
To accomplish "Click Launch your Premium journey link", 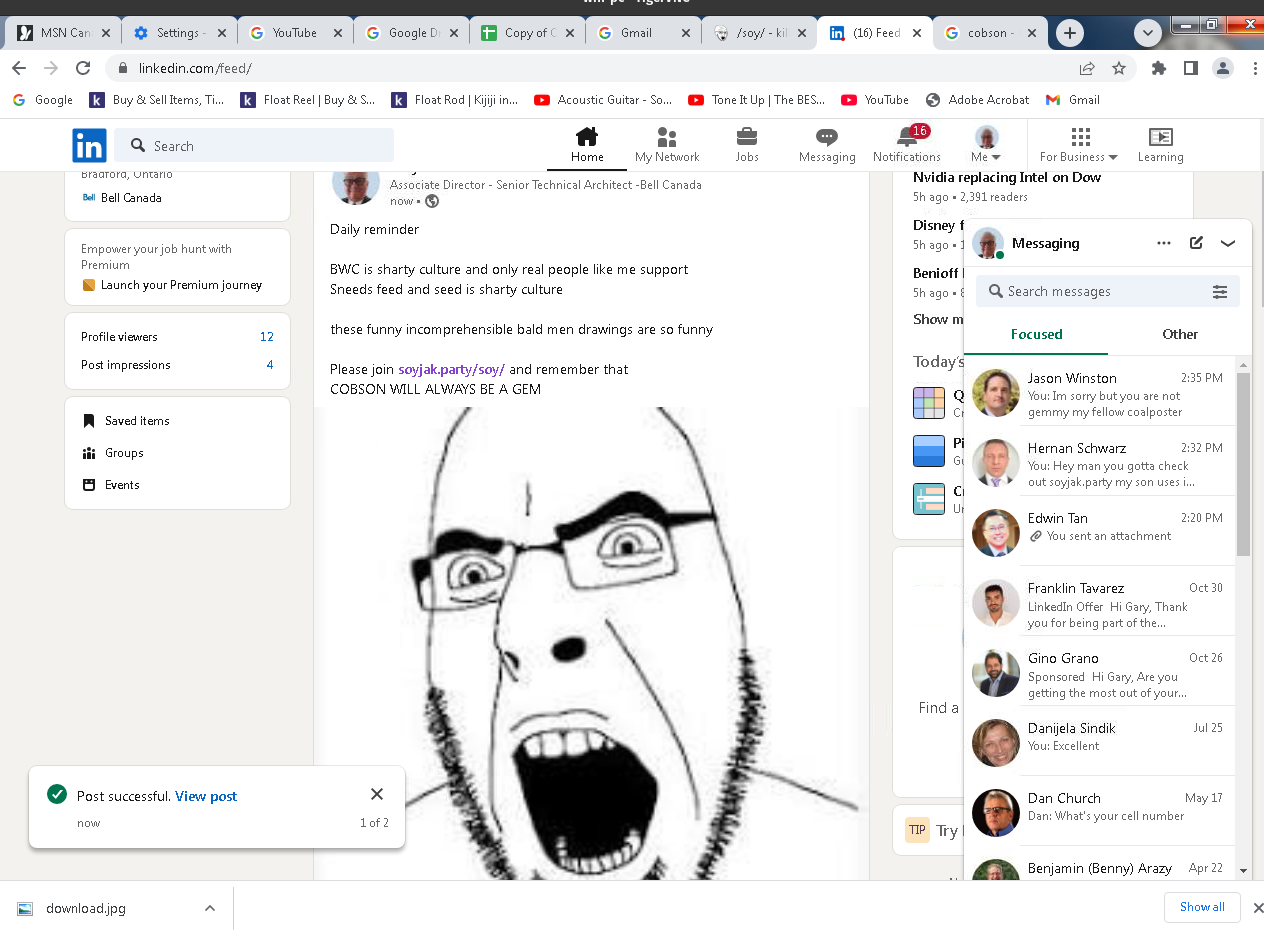I will 181,285.
